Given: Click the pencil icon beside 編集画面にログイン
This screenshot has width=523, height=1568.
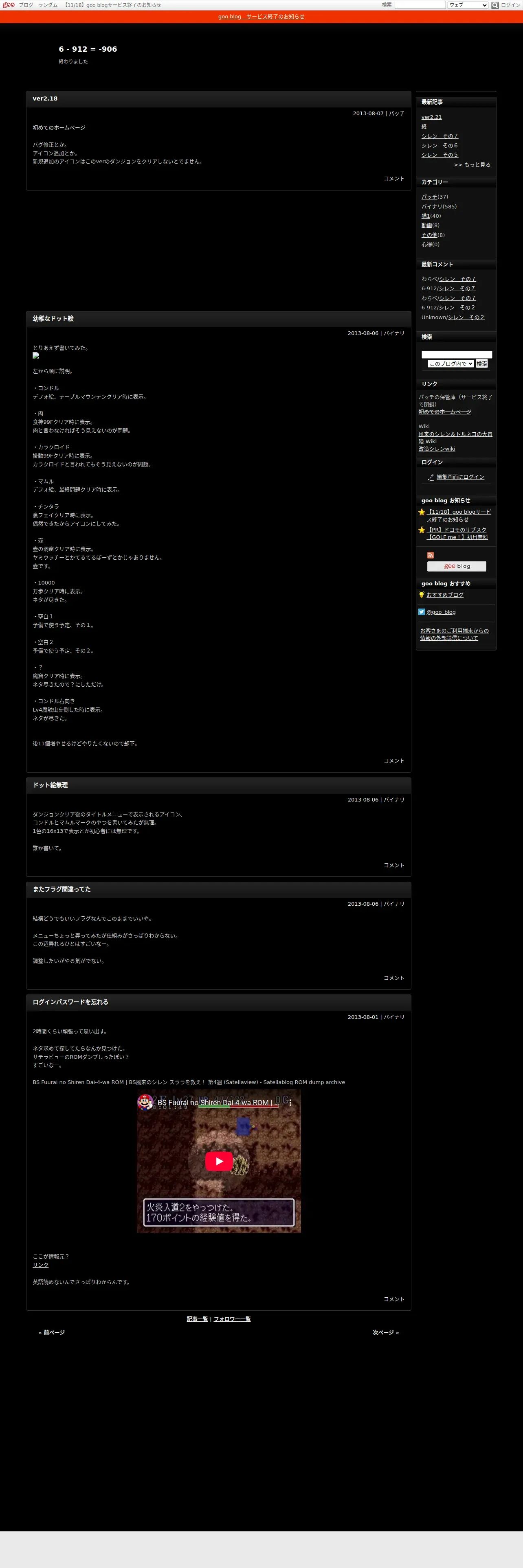Looking at the screenshot, I should 431,477.
